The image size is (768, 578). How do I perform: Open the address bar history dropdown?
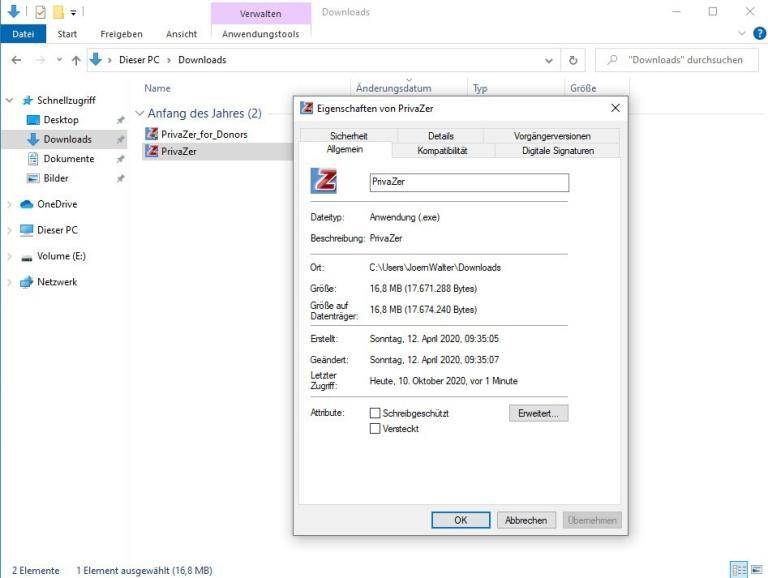(x=550, y=60)
